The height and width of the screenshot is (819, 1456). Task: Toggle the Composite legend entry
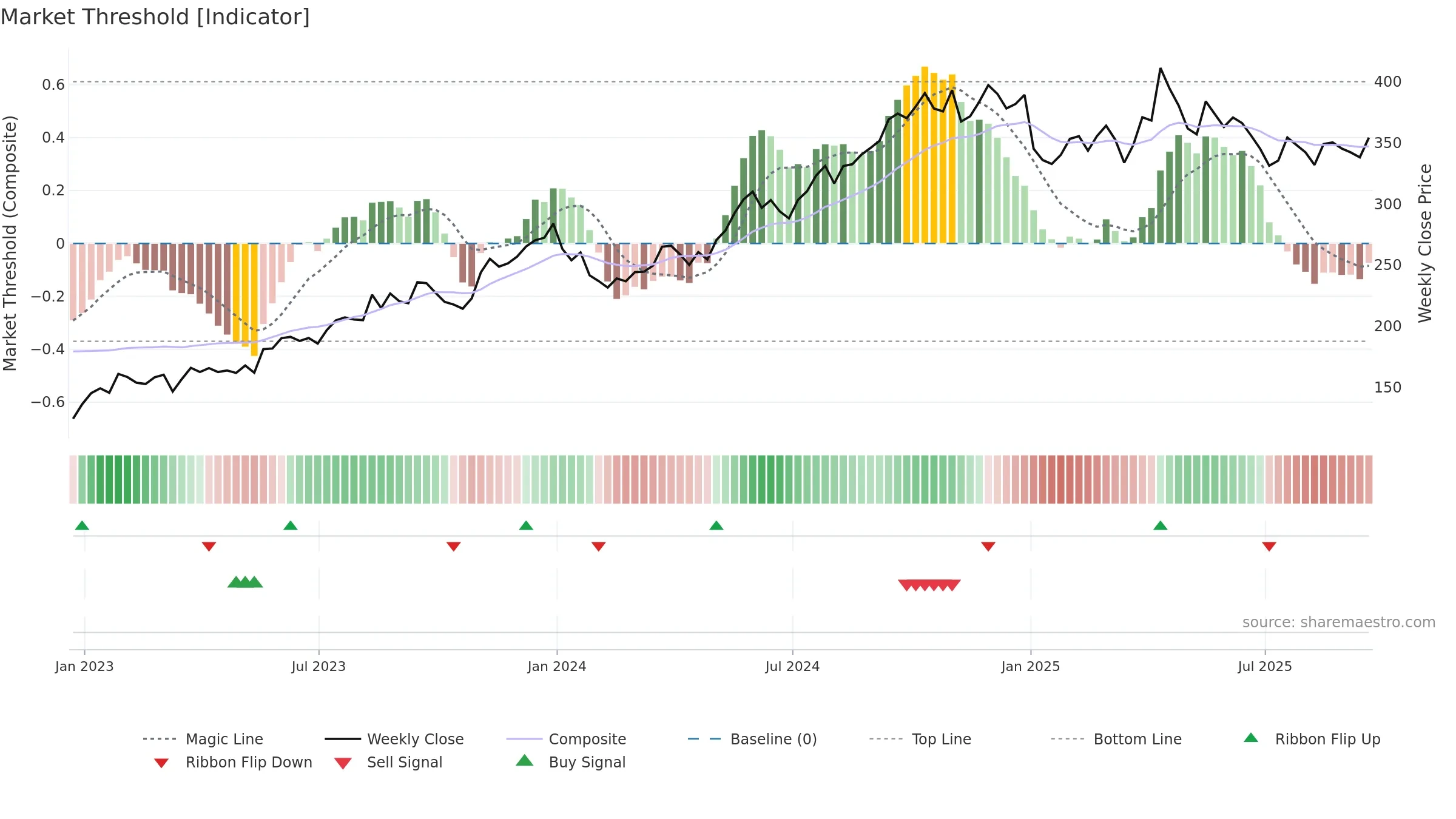point(566,739)
